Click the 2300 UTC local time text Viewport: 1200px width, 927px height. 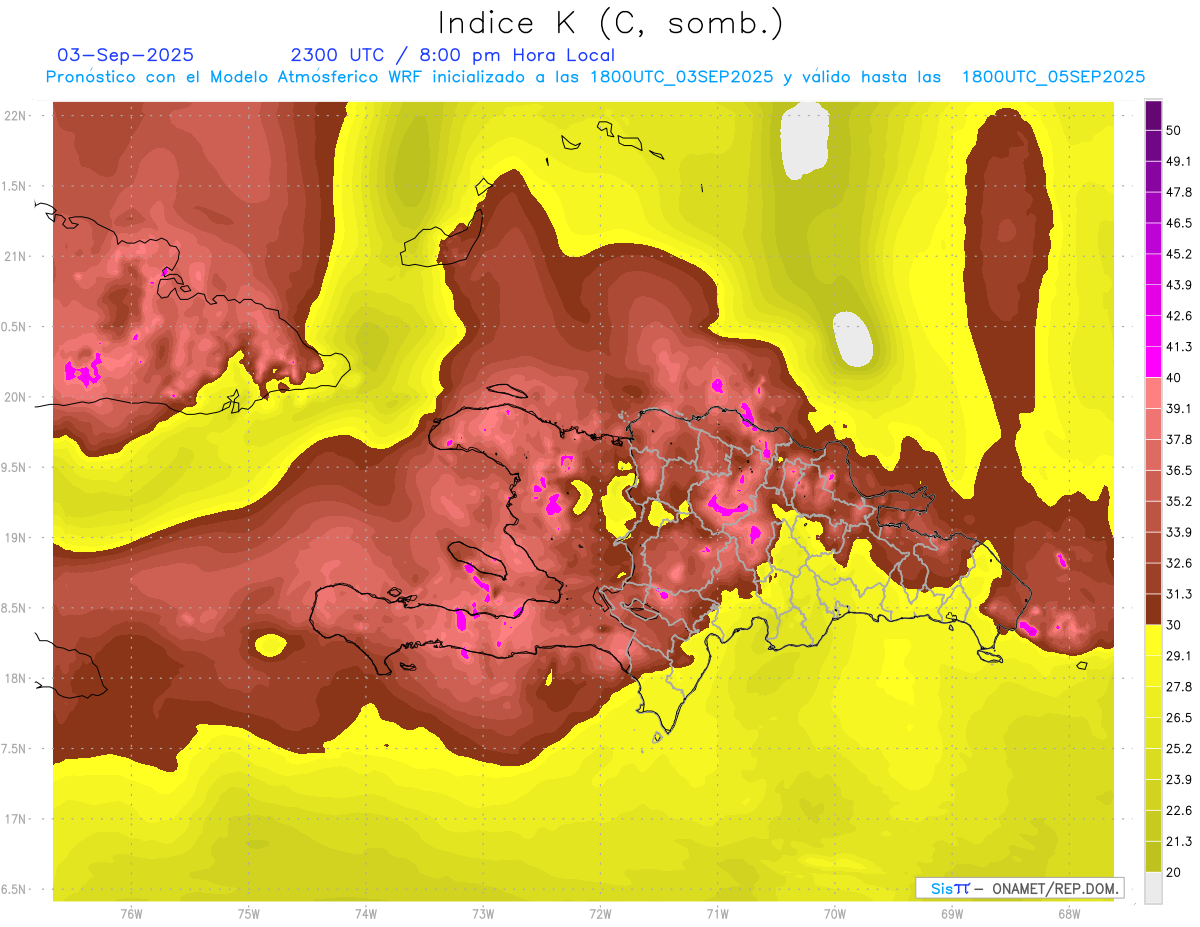pos(452,55)
